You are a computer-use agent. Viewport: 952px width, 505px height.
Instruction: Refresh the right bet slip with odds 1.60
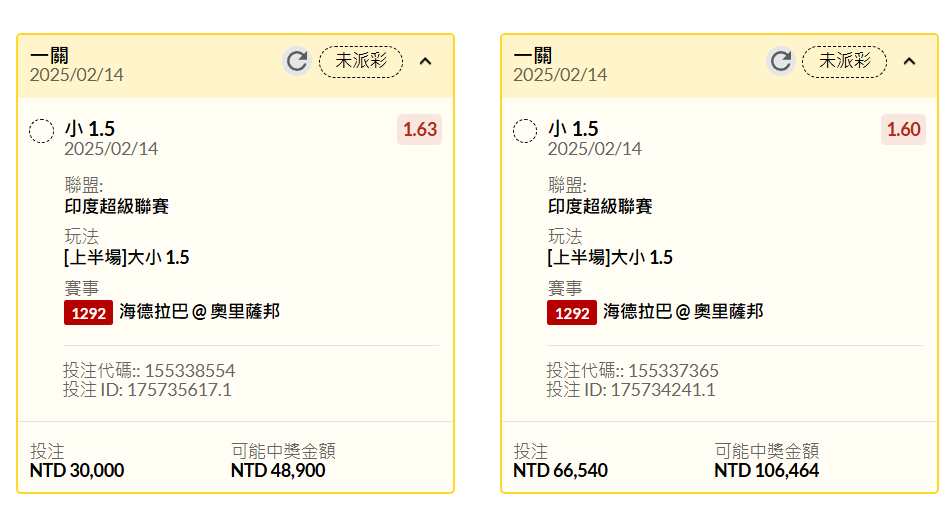[x=781, y=61]
